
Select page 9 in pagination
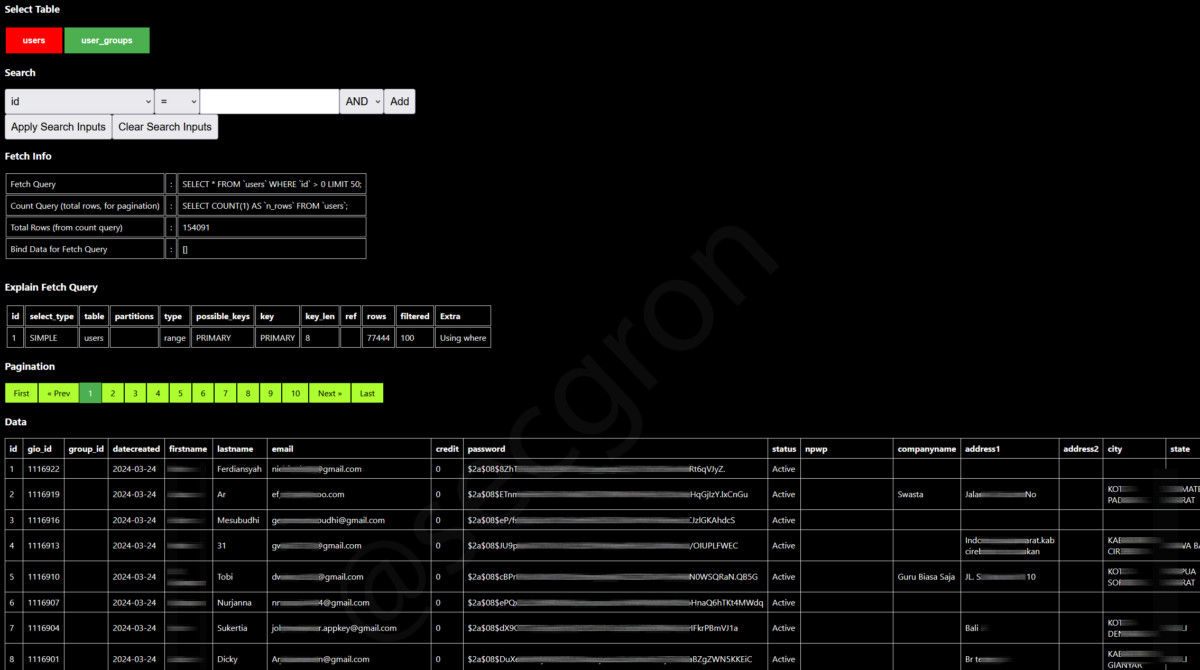(x=270, y=393)
